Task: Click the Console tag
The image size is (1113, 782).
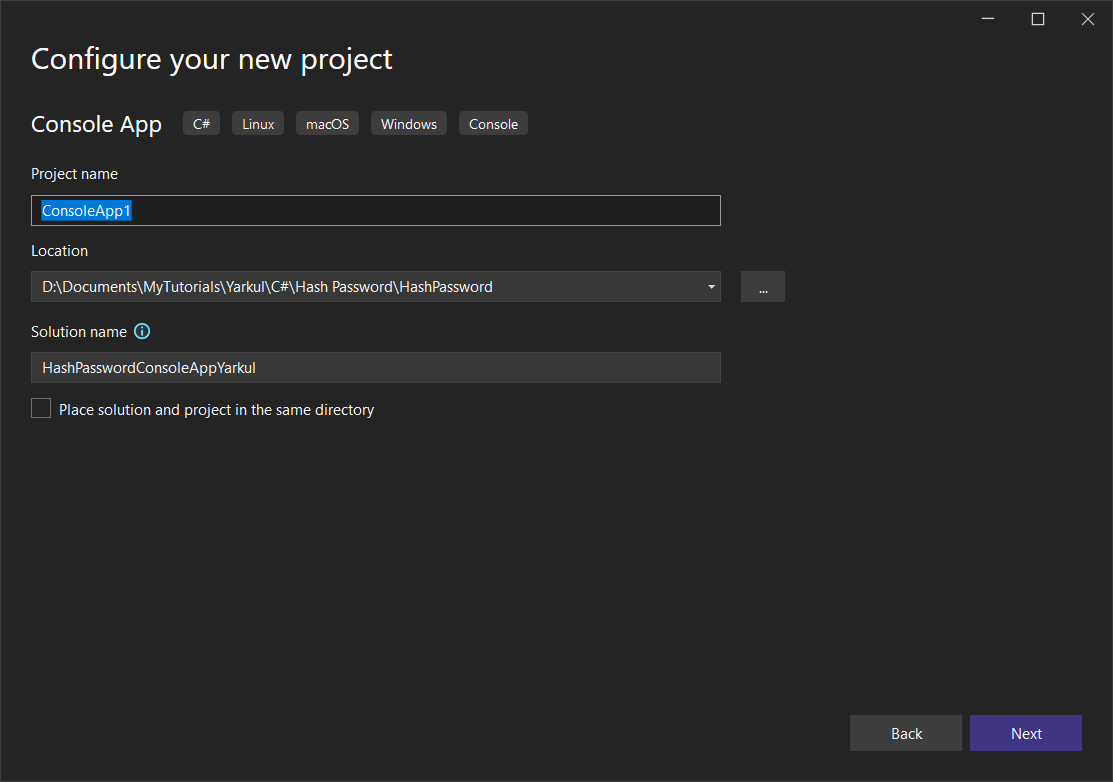Action: click(493, 123)
